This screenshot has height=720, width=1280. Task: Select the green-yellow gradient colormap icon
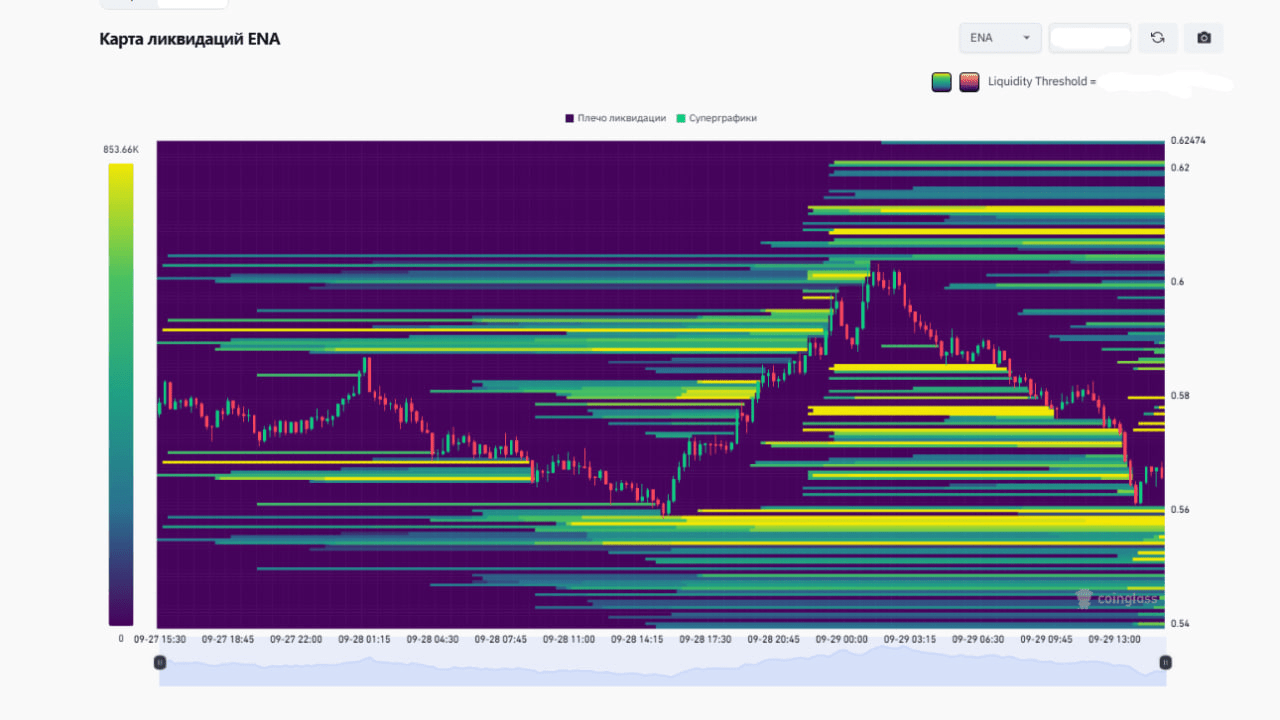coord(941,81)
